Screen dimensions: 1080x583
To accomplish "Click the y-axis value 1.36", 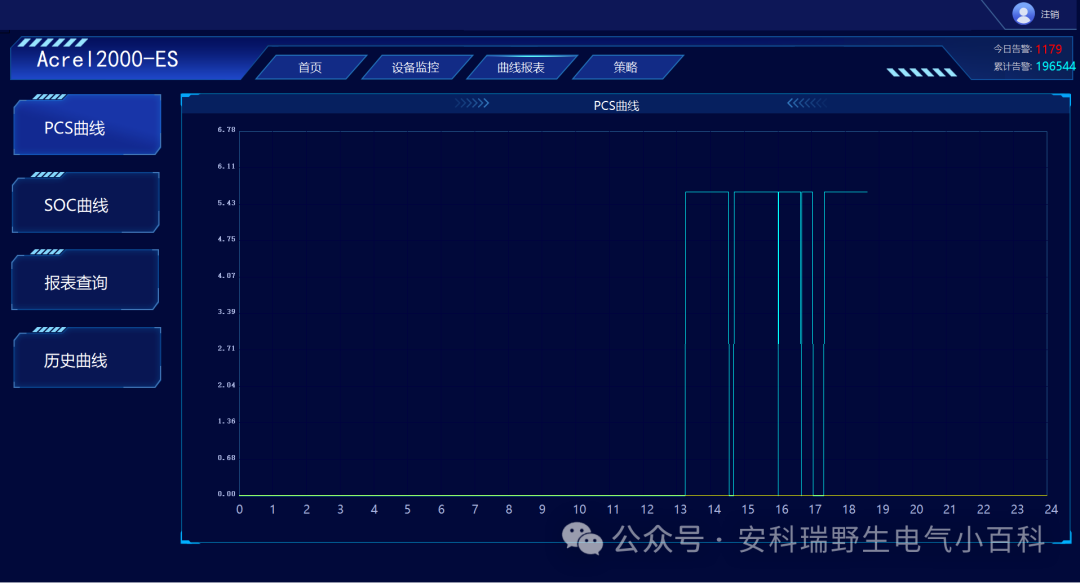I will [x=227, y=420].
